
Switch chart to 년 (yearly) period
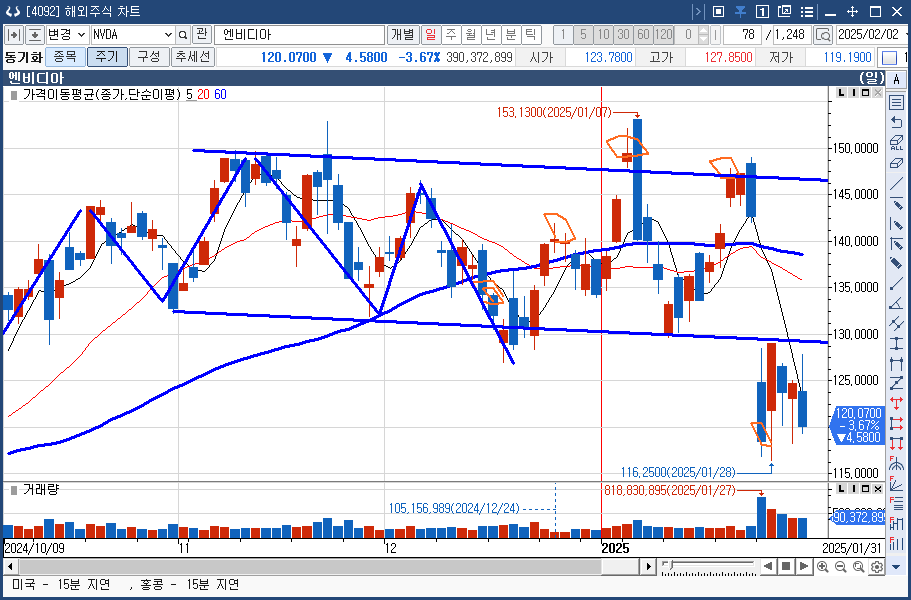(491, 35)
